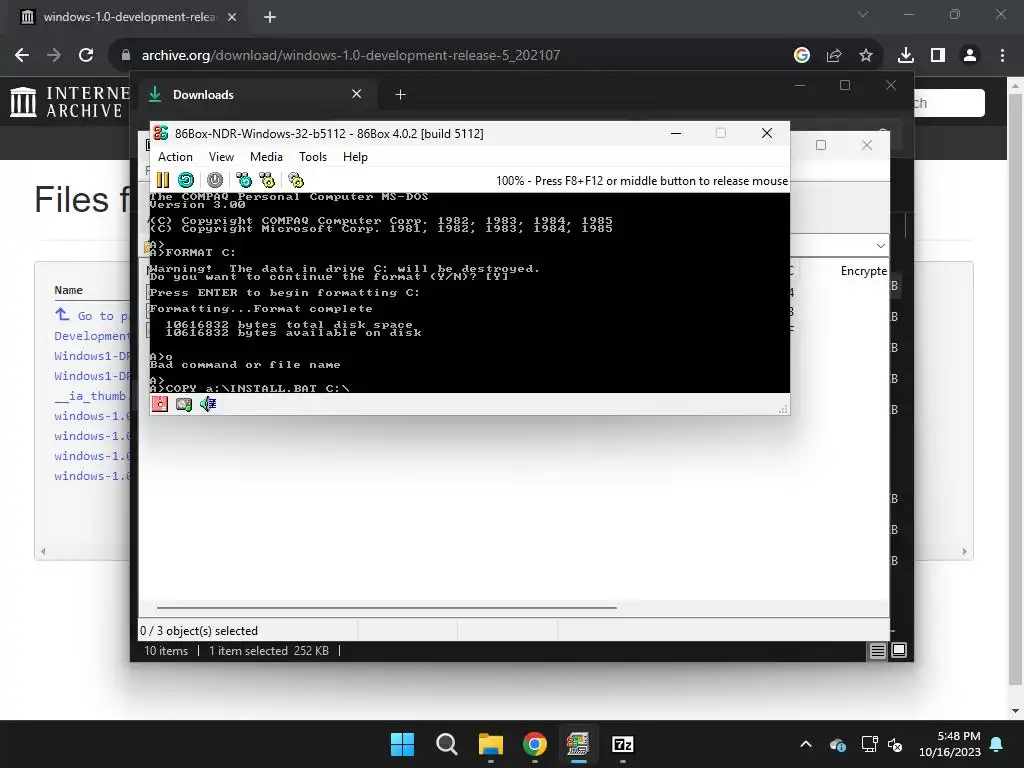Reload the archive.org page
This screenshot has width=1024, height=768.
pyautogui.click(x=86, y=55)
